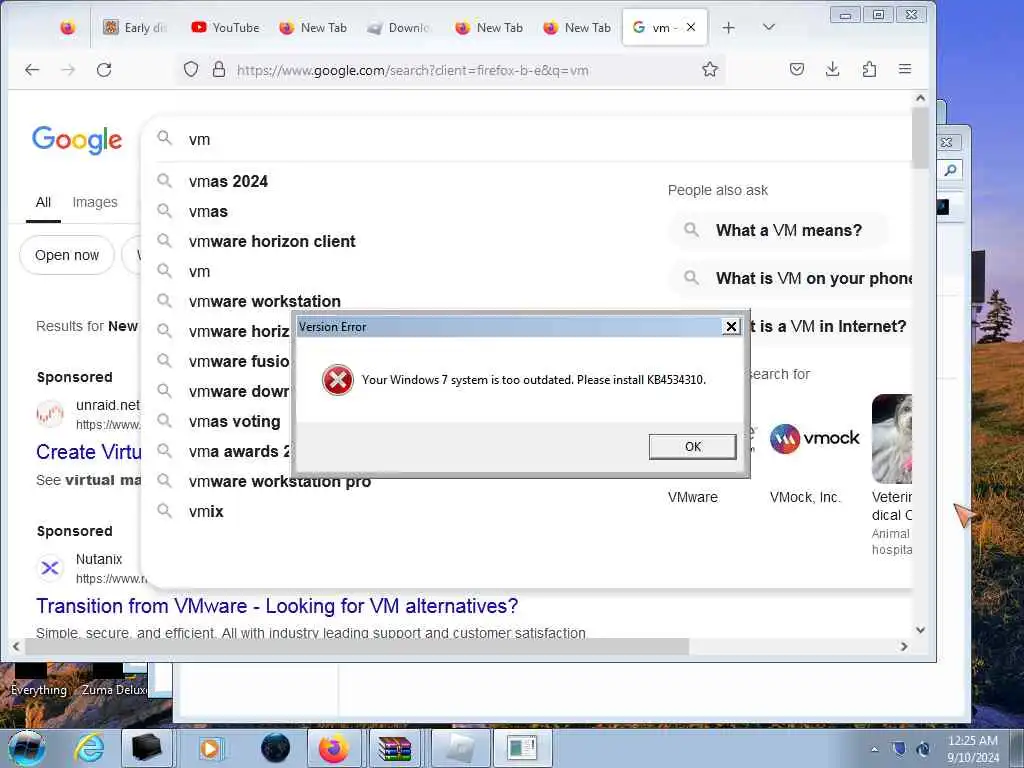Switch to the Early tab

[136, 27]
